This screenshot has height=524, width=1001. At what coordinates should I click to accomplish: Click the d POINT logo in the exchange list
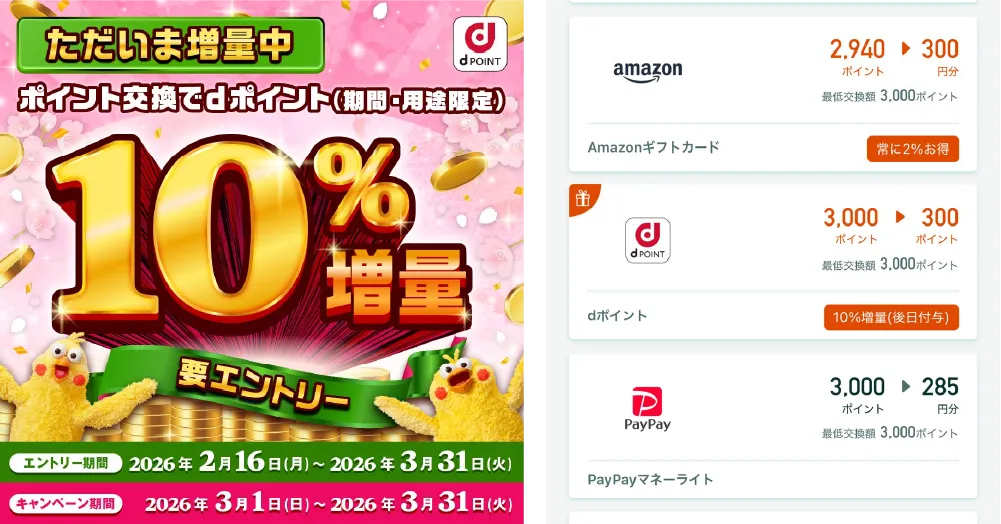(647, 240)
